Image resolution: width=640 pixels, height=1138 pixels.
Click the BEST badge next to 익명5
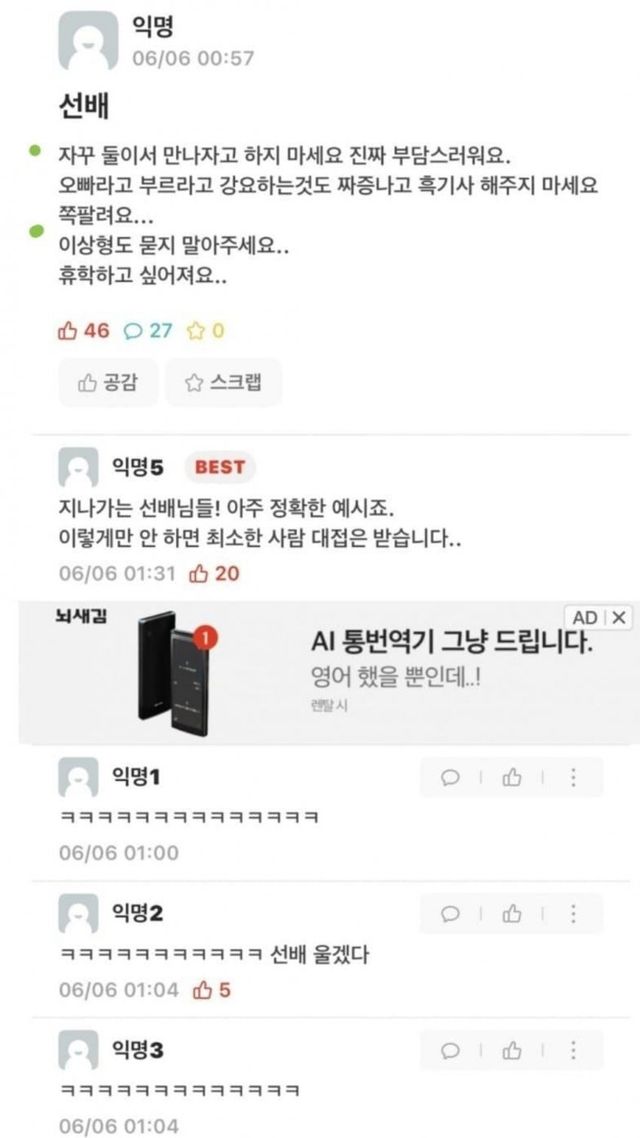pos(220,467)
